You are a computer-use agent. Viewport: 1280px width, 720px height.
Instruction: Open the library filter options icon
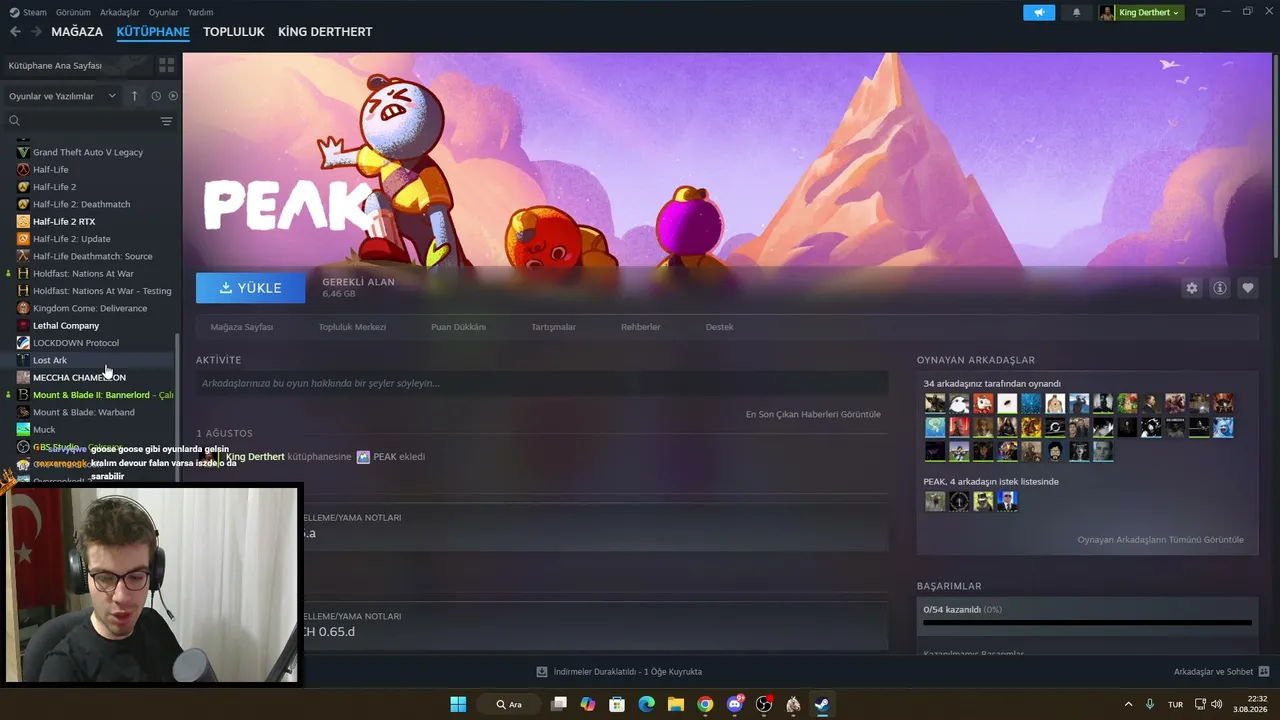pyautogui.click(x=166, y=121)
